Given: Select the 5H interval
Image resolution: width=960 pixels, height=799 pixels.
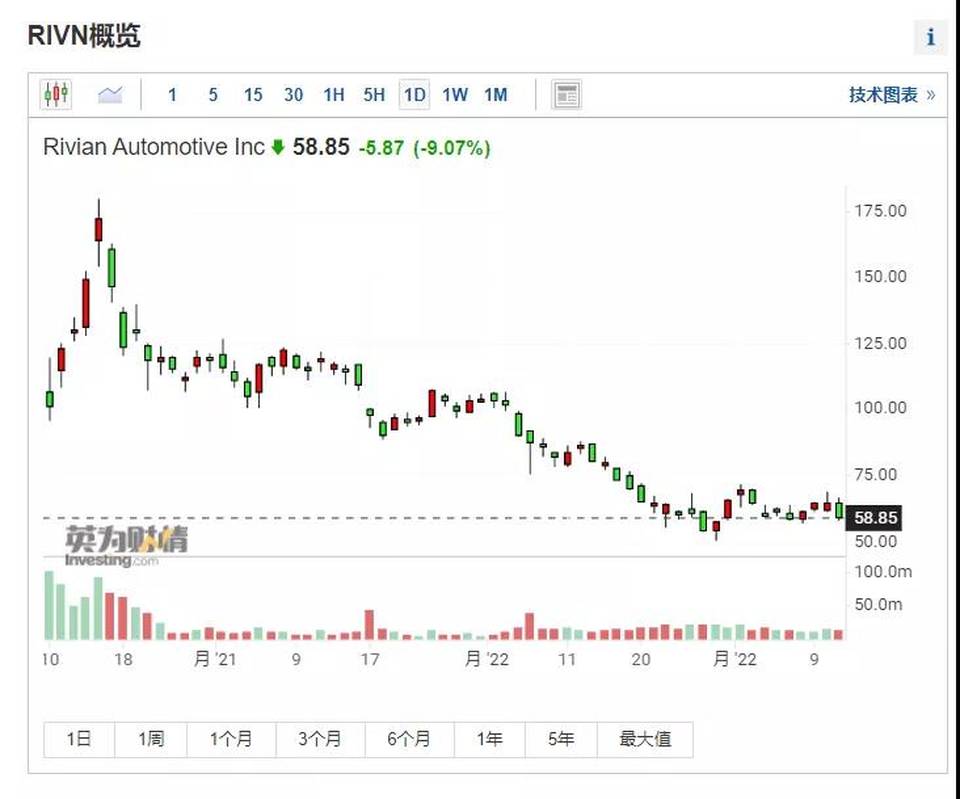Looking at the screenshot, I should [x=374, y=95].
